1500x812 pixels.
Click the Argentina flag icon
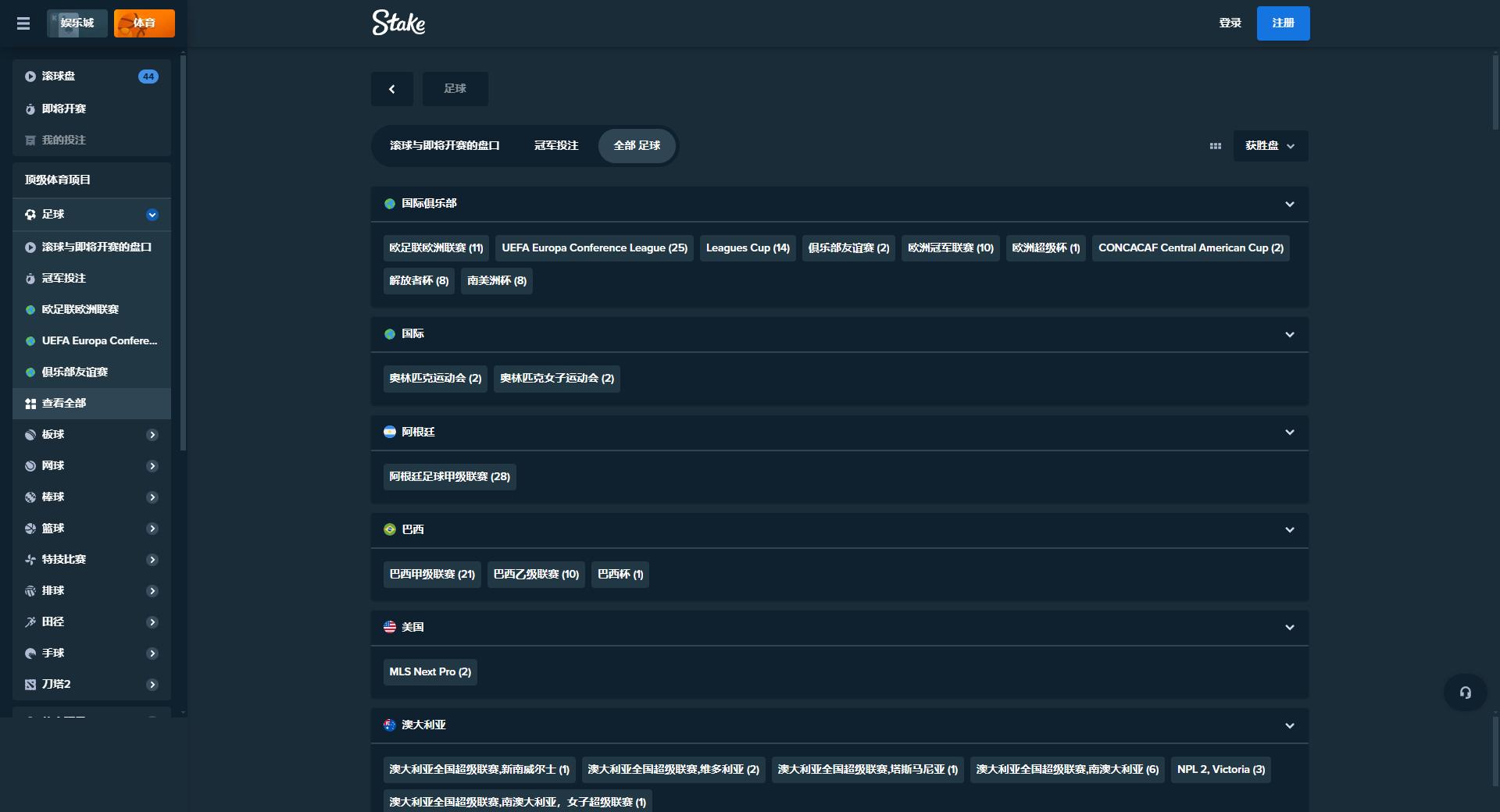pyautogui.click(x=390, y=432)
